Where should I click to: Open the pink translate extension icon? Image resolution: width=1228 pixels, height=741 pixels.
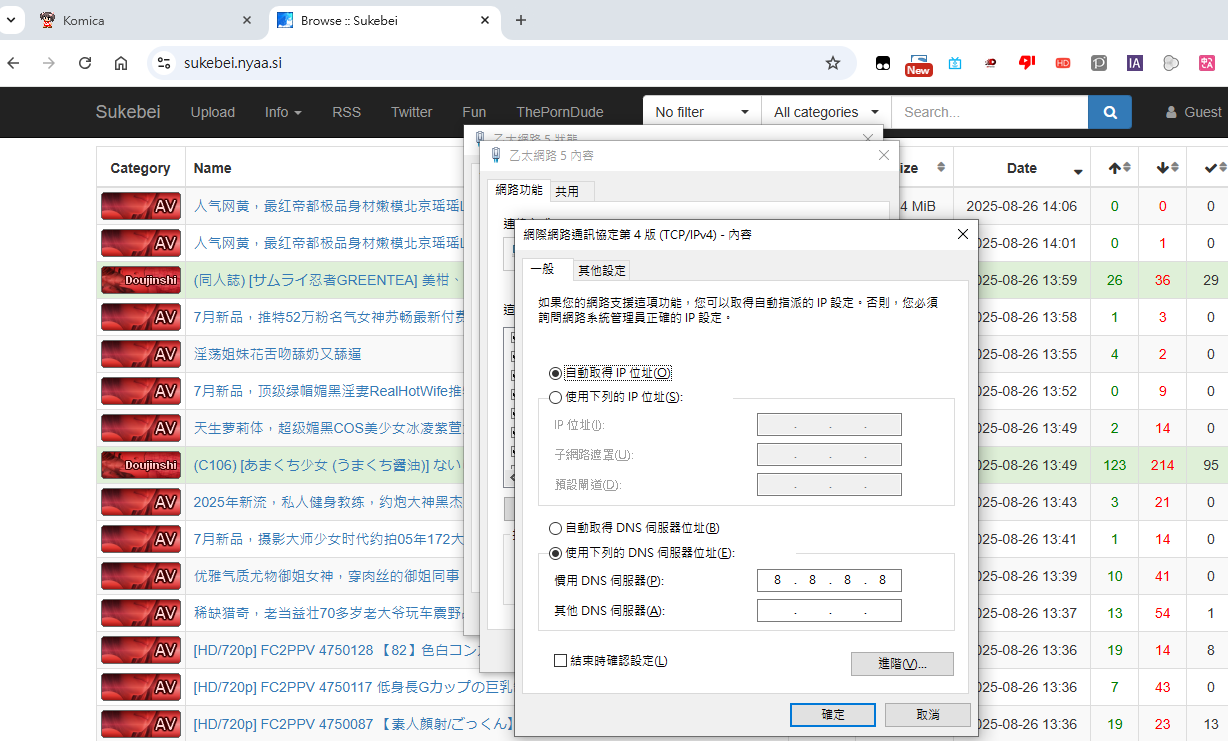click(x=1206, y=63)
